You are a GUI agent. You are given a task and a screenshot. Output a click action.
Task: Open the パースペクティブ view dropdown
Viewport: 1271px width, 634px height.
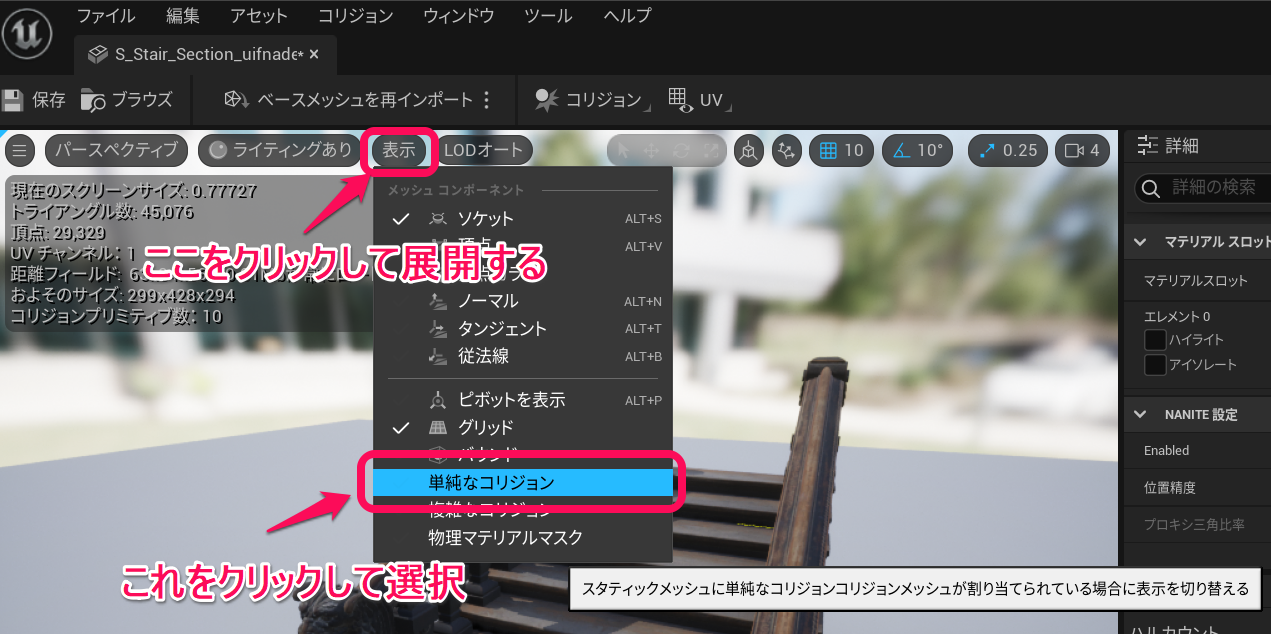click(x=117, y=150)
